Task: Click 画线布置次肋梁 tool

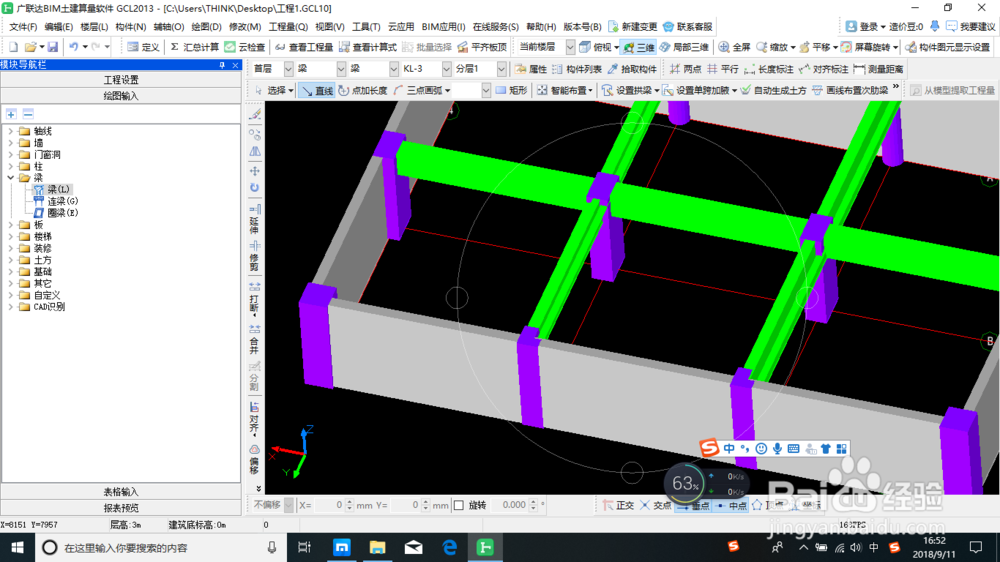Action: pyautogui.click(x=850, y=91)
